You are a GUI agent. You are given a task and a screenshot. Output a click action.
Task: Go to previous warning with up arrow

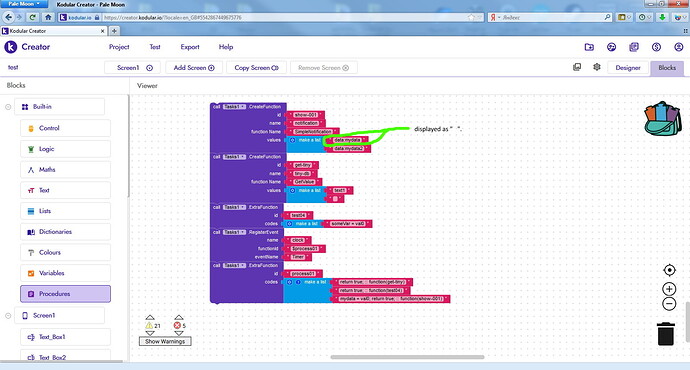[x=150, y=317]
